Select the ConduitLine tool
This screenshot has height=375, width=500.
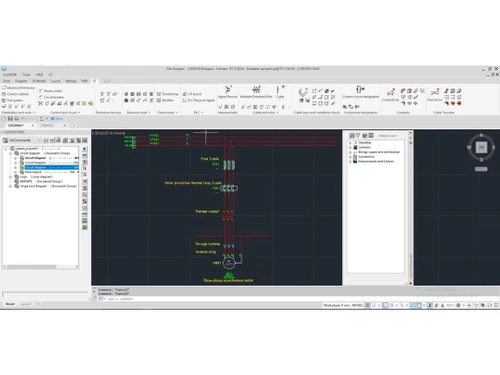(x=390, y=95)
